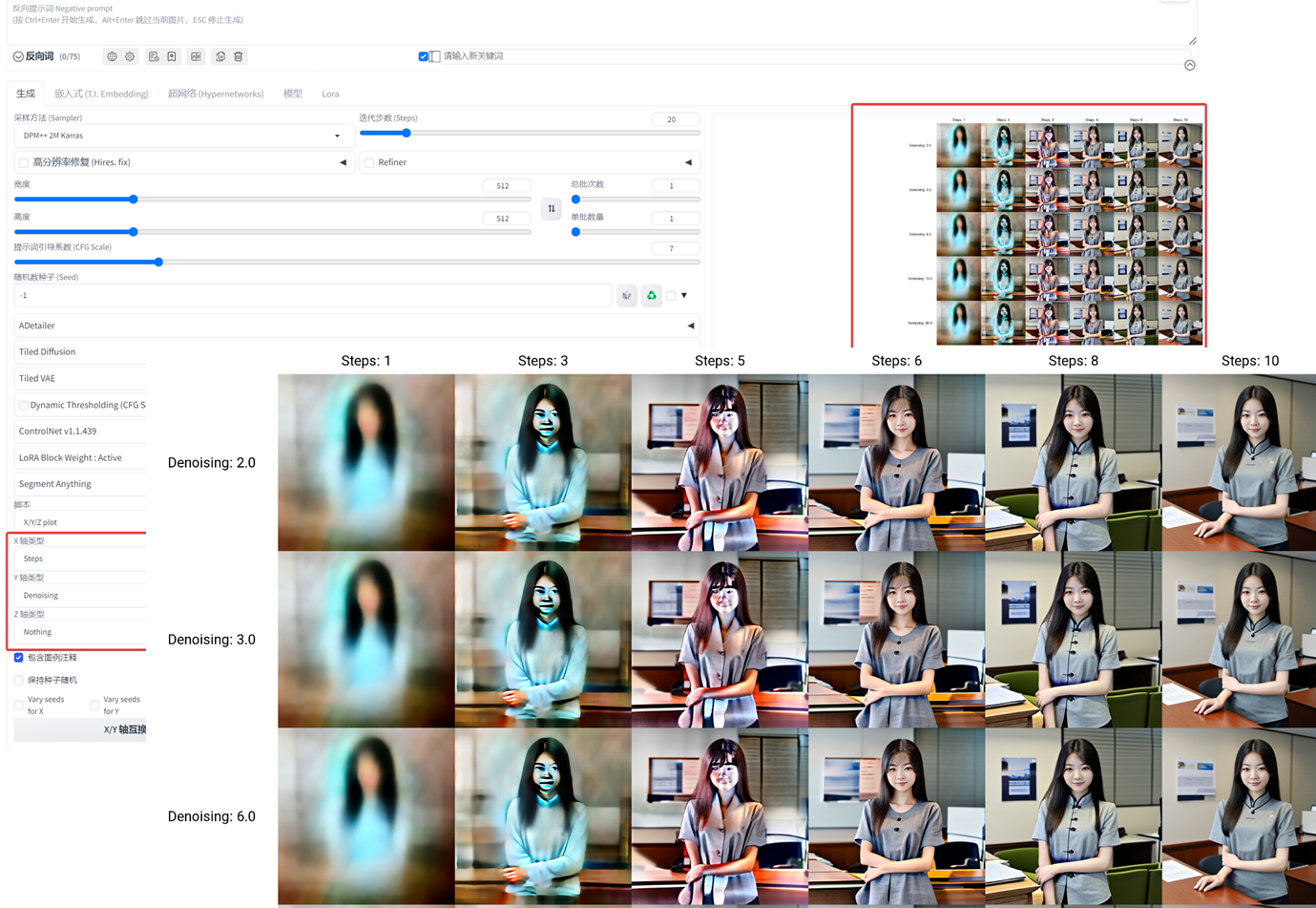The image size is (1316, 908).
Task: Click the recycle icon to reuse last seed
Action: [651, 296]
